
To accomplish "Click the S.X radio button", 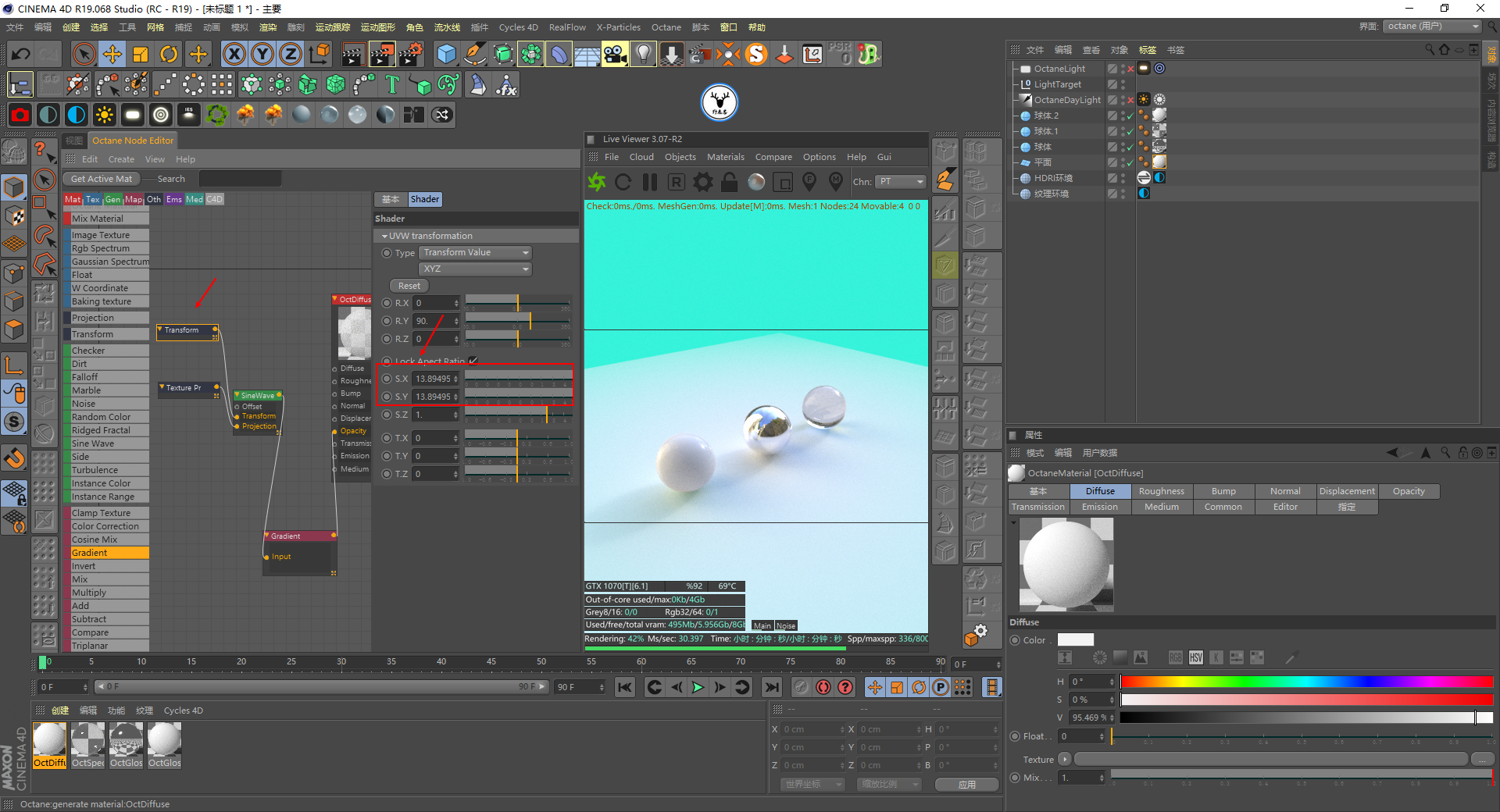I will 387,379.
